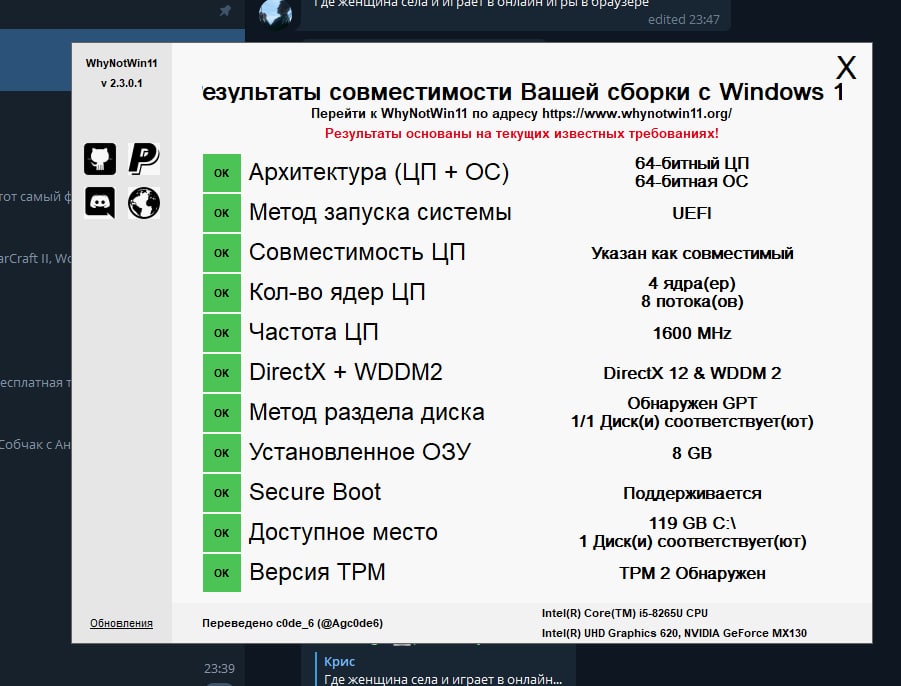Click the pin icon in chat list
This screenshot has width=901, height=686.
click(225, 10)
